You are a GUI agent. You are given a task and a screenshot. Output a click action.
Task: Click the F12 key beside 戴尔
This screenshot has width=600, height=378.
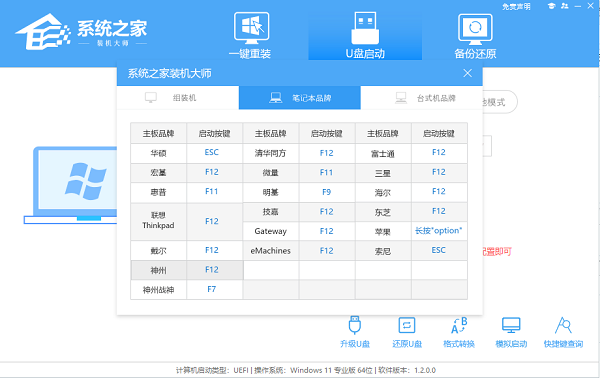tap(215, 251)
